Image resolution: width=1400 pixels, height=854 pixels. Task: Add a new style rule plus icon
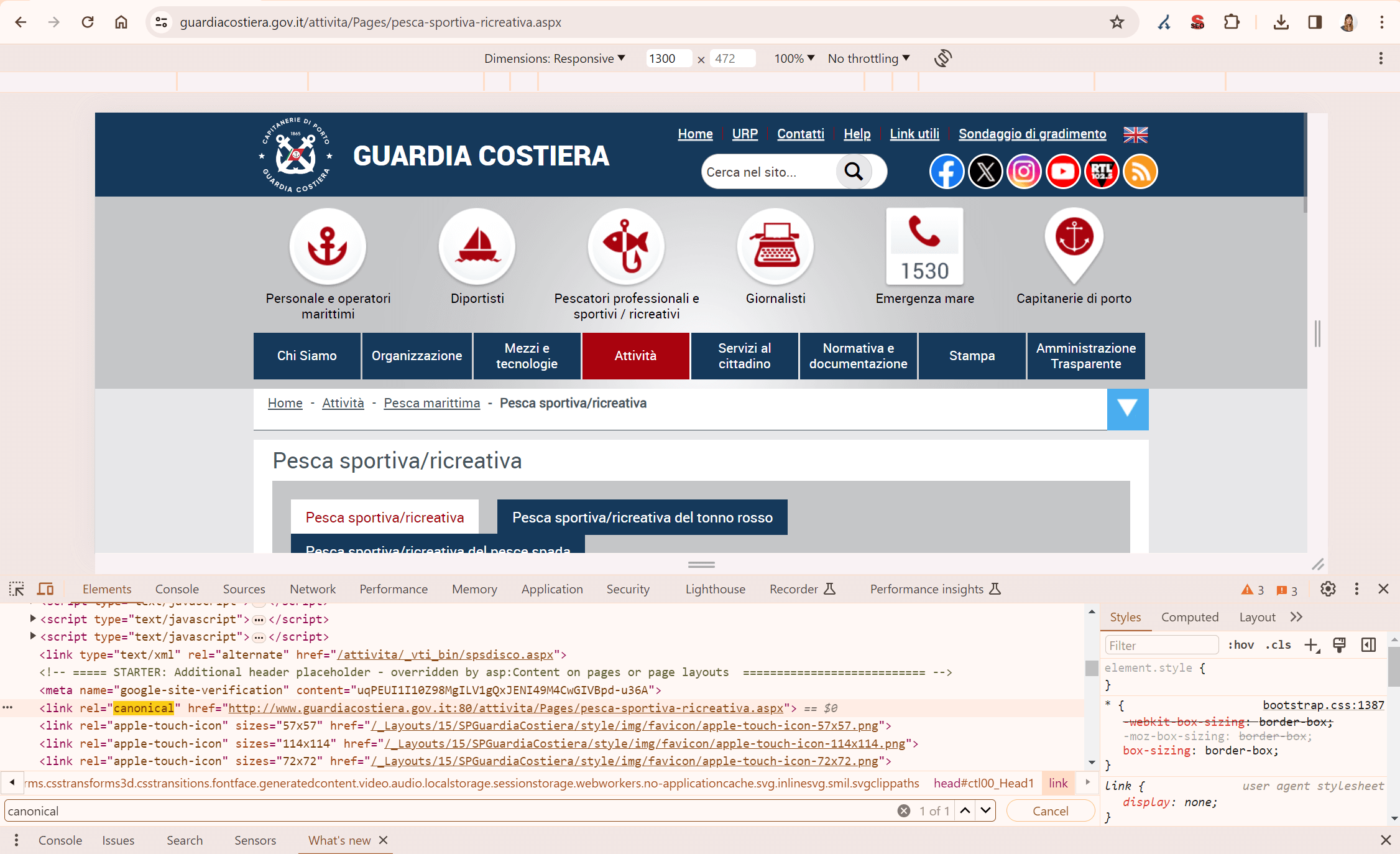(x=1311, y=645)
